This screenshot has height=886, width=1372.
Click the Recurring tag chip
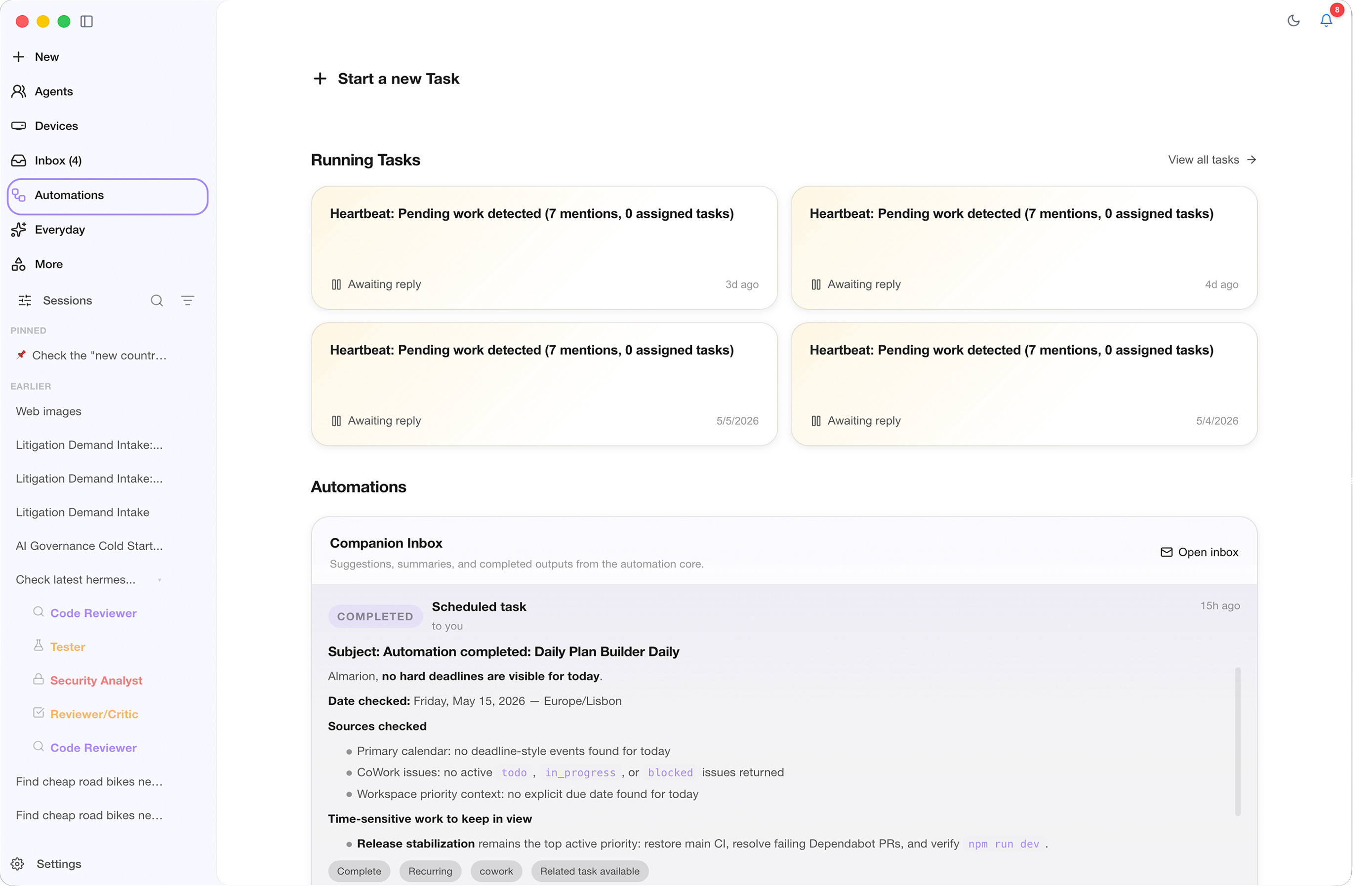[x=430, y=871]
